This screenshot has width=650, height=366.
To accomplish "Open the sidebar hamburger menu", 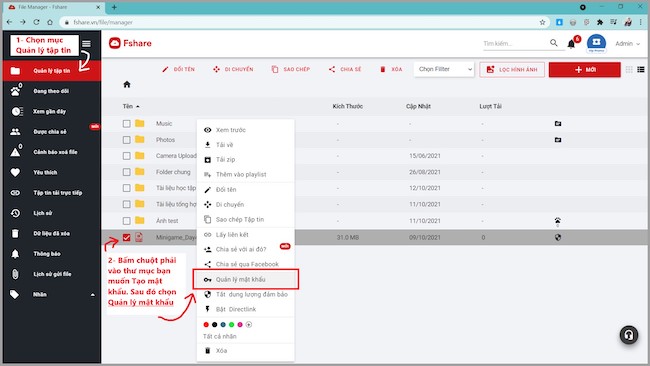I will coord(86,44).
